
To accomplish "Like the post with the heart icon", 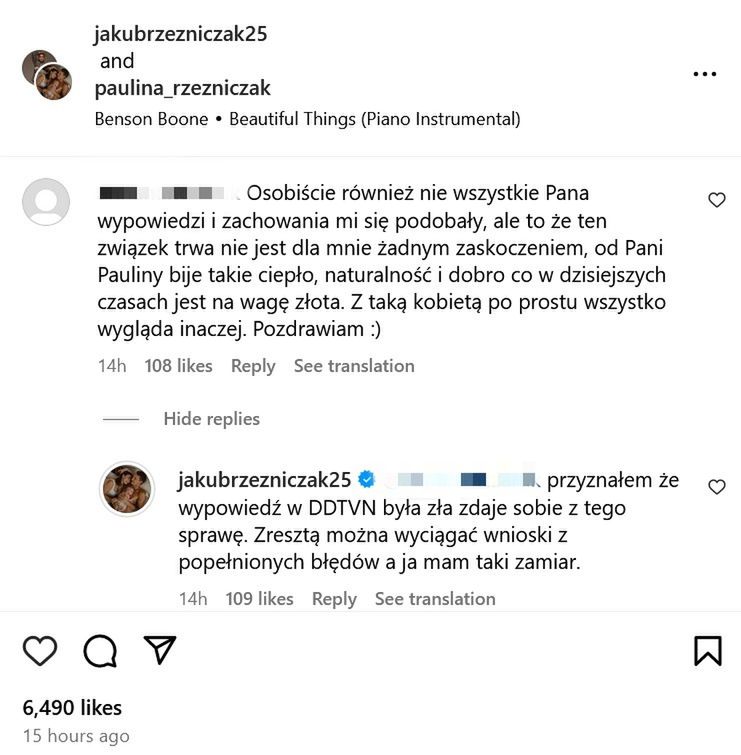I will pos(40,651).
